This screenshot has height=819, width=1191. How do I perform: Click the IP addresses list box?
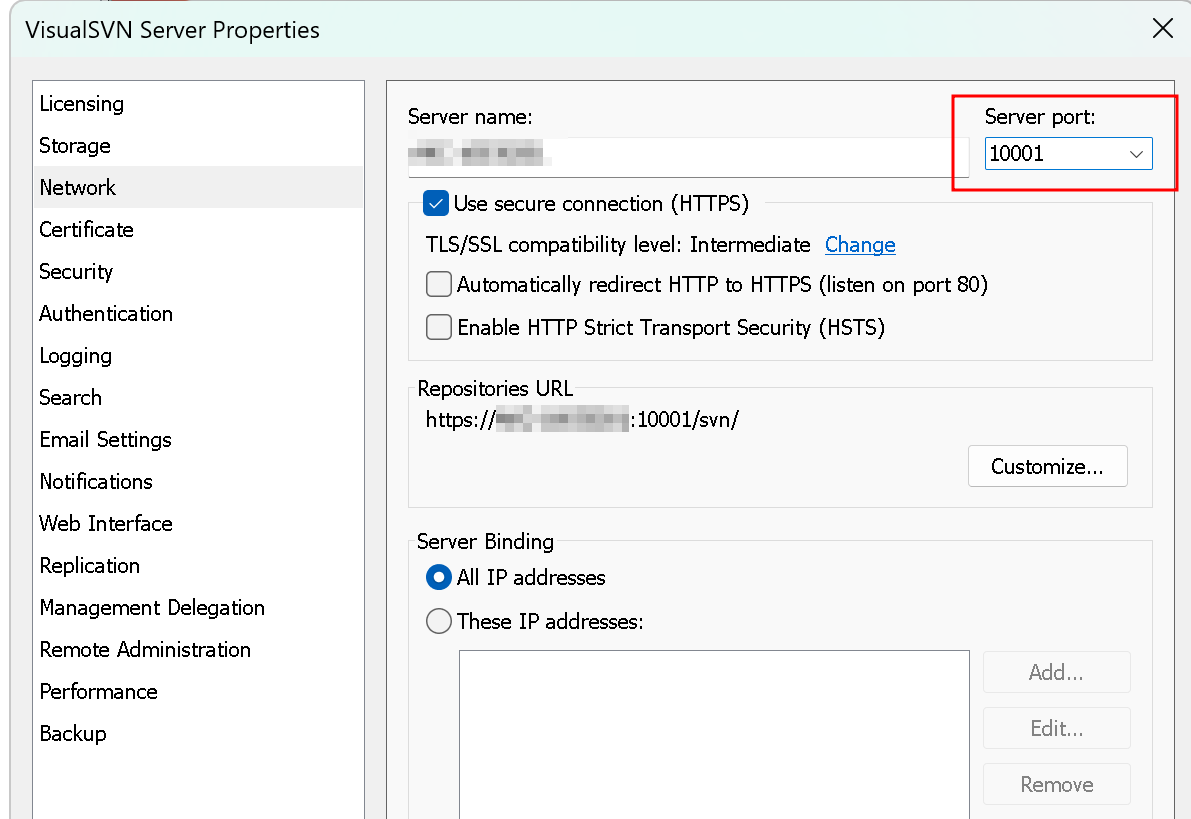714,734
